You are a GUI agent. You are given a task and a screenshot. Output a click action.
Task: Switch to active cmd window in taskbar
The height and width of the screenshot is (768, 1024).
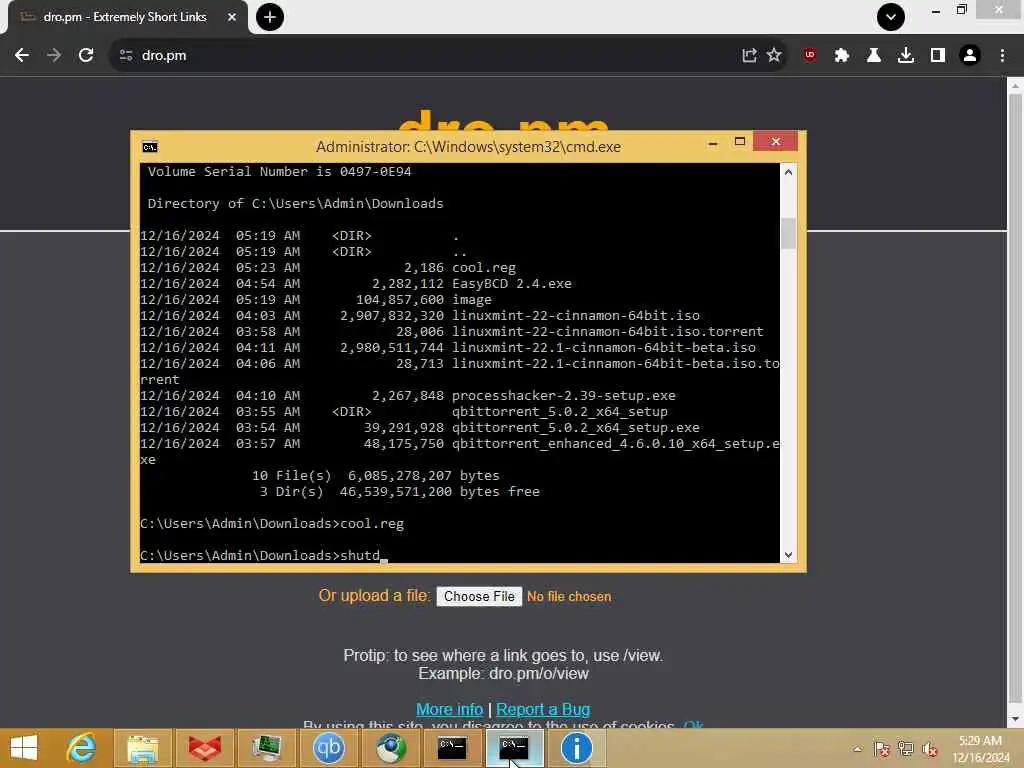click(x=514, y=748)
